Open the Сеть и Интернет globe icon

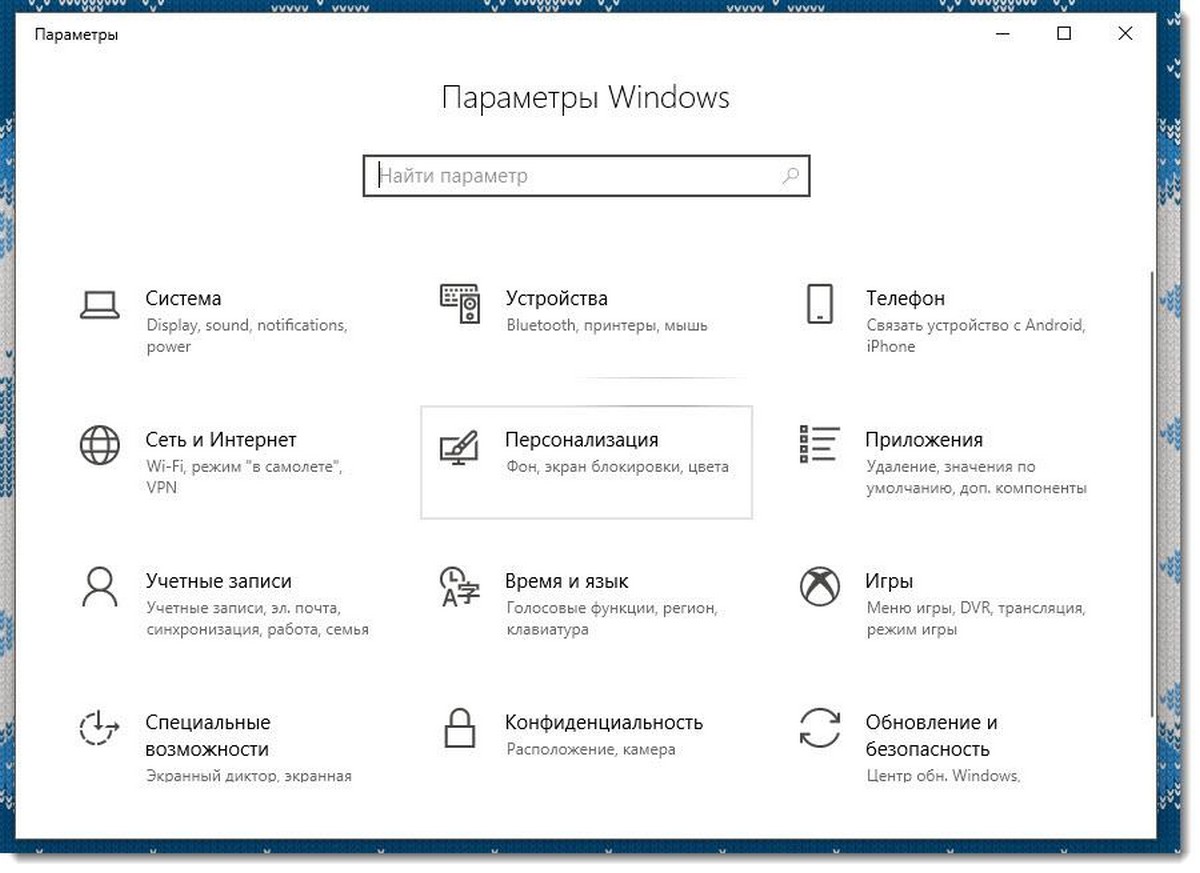[100, 445]
